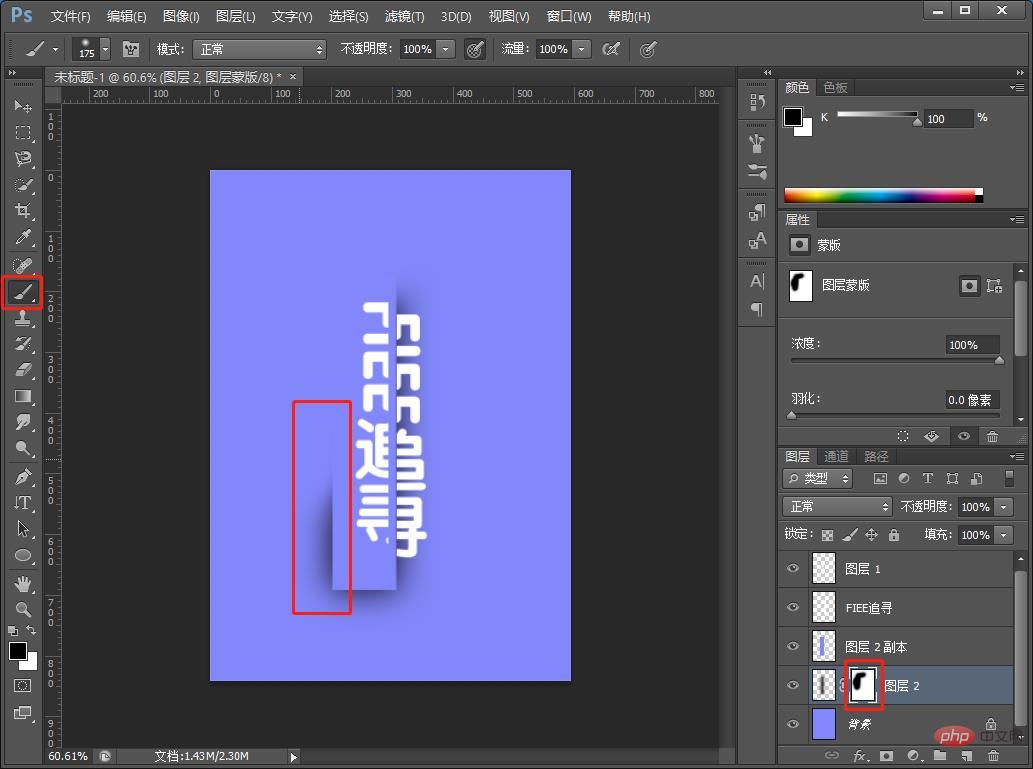Viewport: 1033px width, 769px height.
Task: Select the Spot Healing Brush tool
Action: [23, 266]
